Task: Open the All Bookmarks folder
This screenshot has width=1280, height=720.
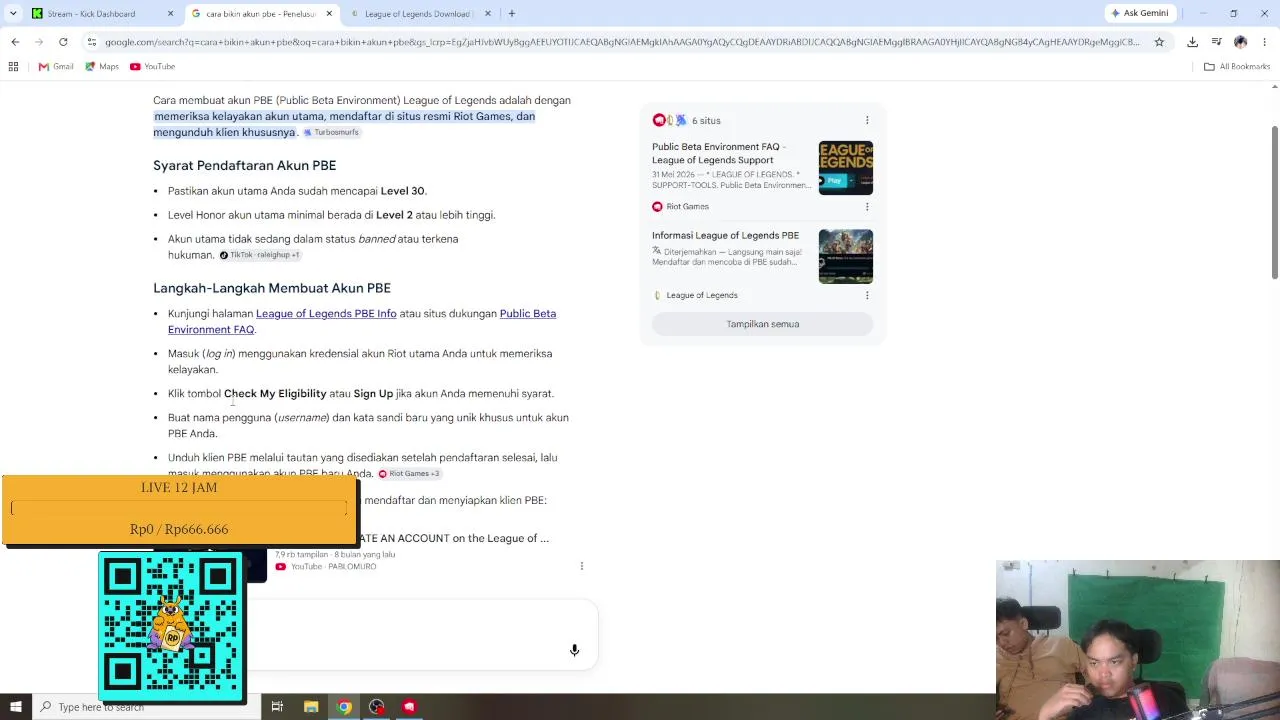Action: coord(1237,67)
